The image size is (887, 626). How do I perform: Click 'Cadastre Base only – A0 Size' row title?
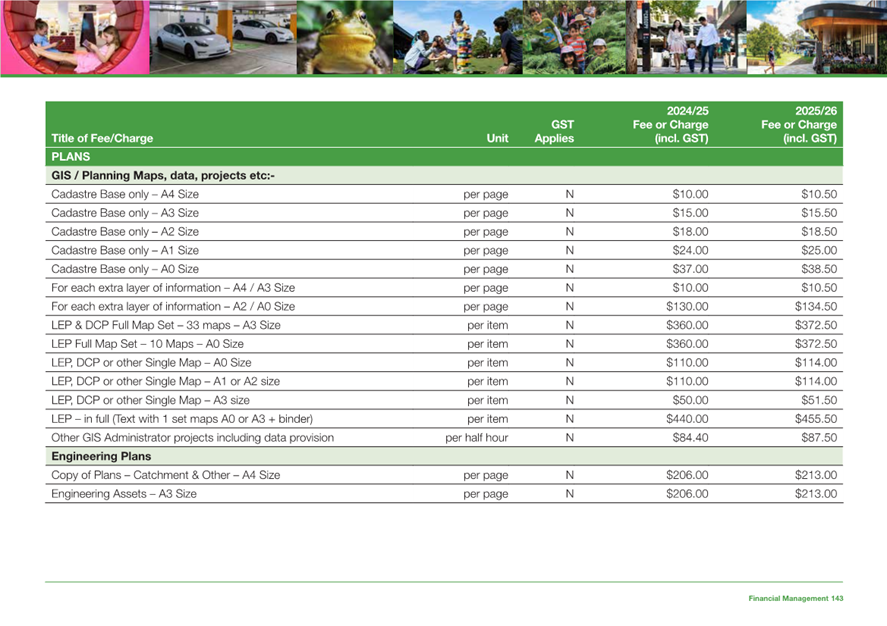125,269
